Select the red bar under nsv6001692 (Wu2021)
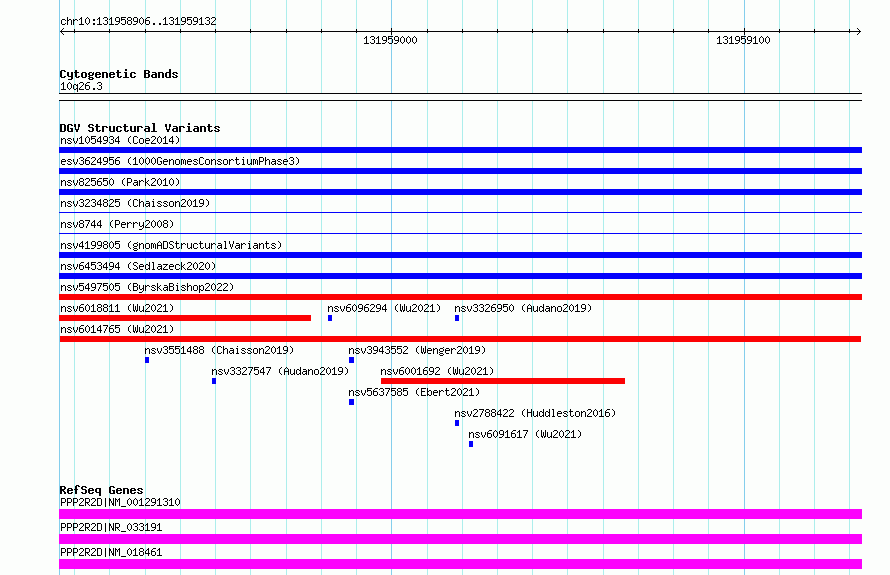The width and height of the screenshot is (890, 575). (503, 381)
